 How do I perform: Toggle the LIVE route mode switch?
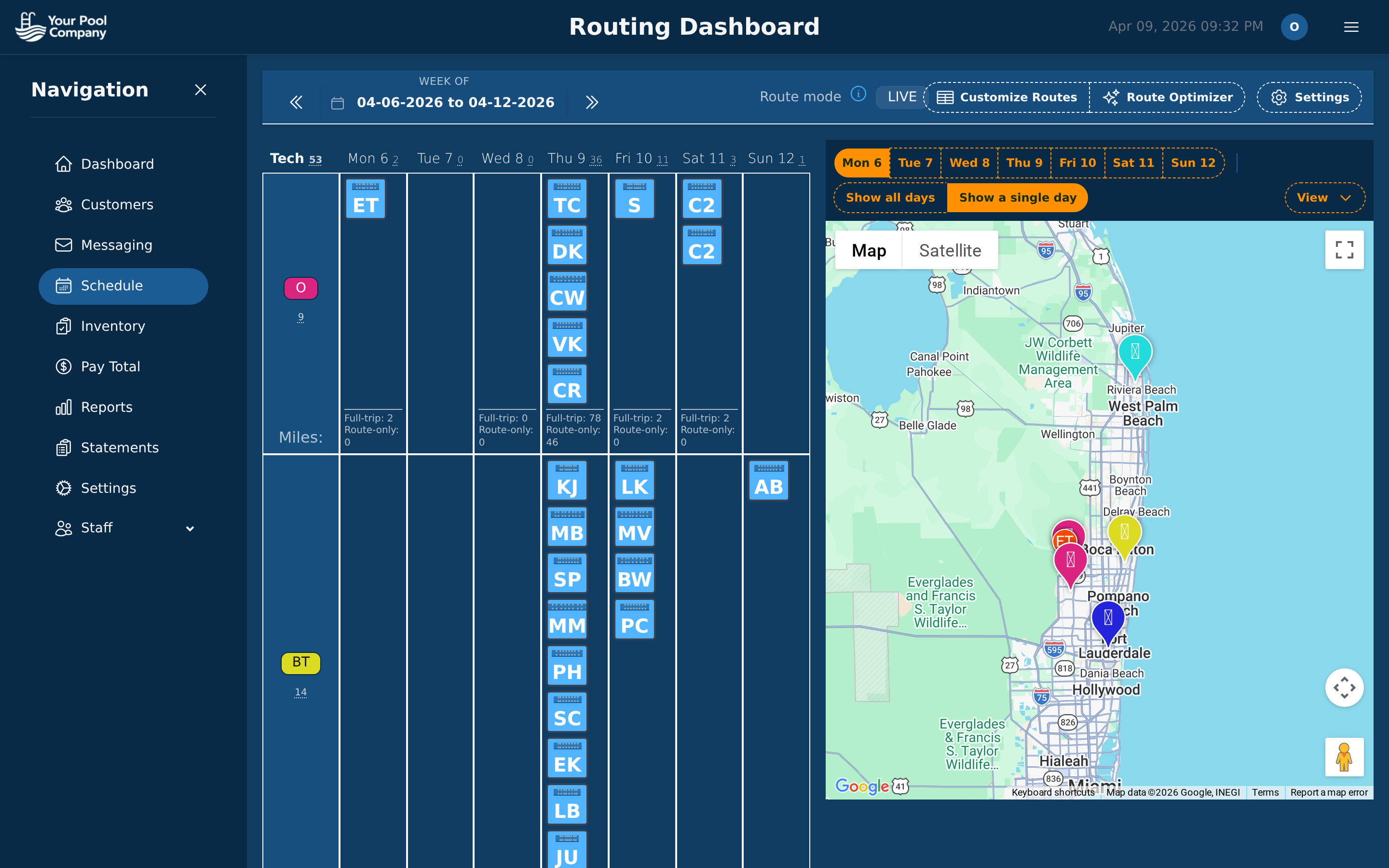[901, 96]
